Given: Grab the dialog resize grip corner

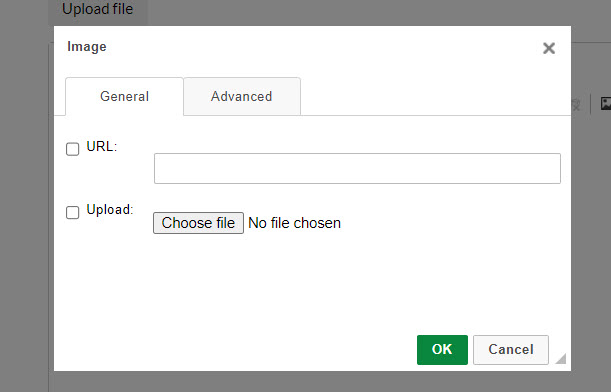Looking at the screenshot, I should coord(561,358).
